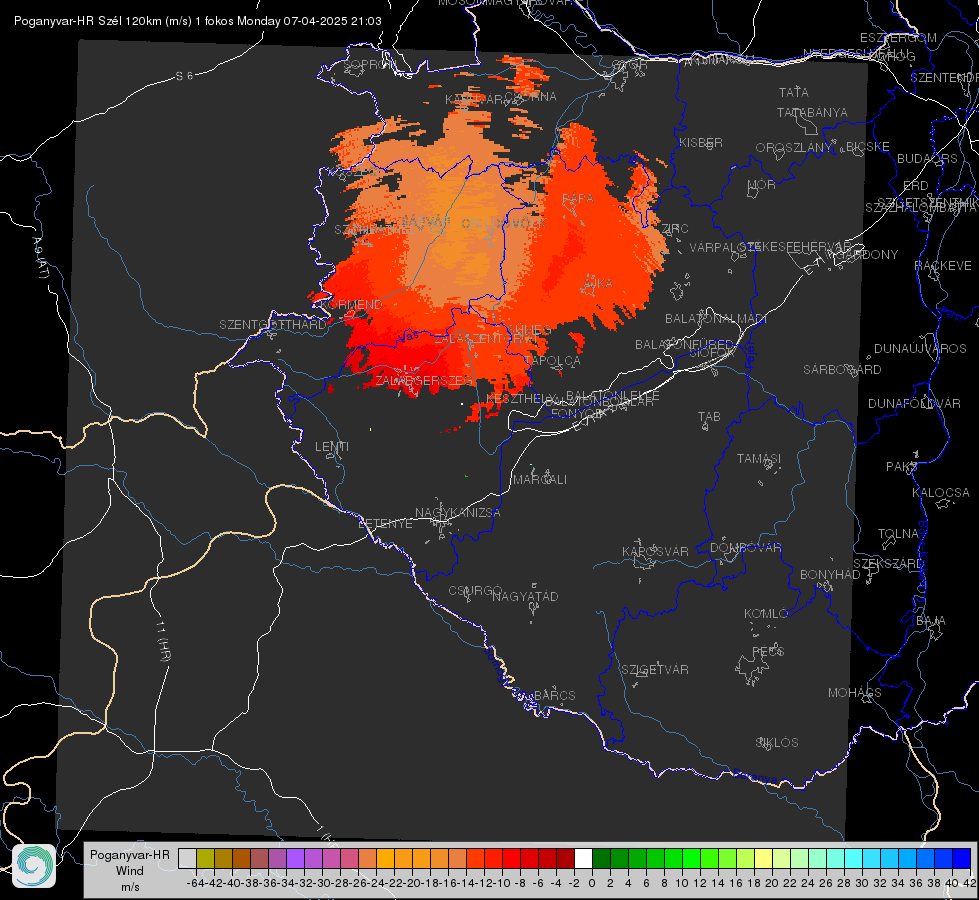
Task: Click the BICSKE city label
Action: [868, 147]
